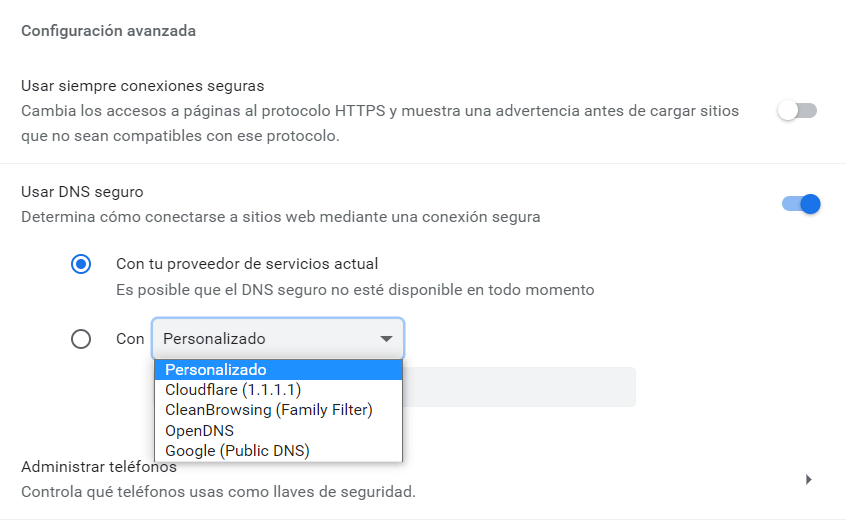
Task: Turn off the Usar DNS seguro switch
Action: [x=801, y=204]
